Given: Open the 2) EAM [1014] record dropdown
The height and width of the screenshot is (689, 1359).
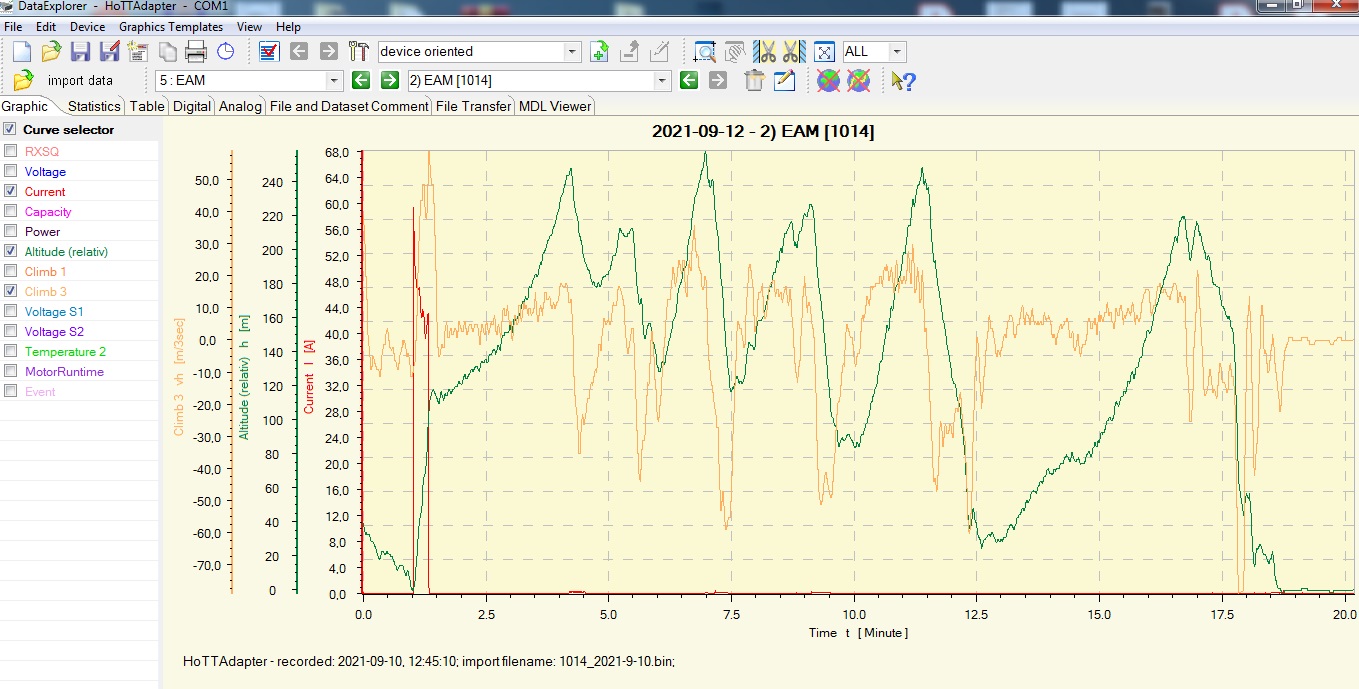Looking at the screenshot, I should 661,81.
